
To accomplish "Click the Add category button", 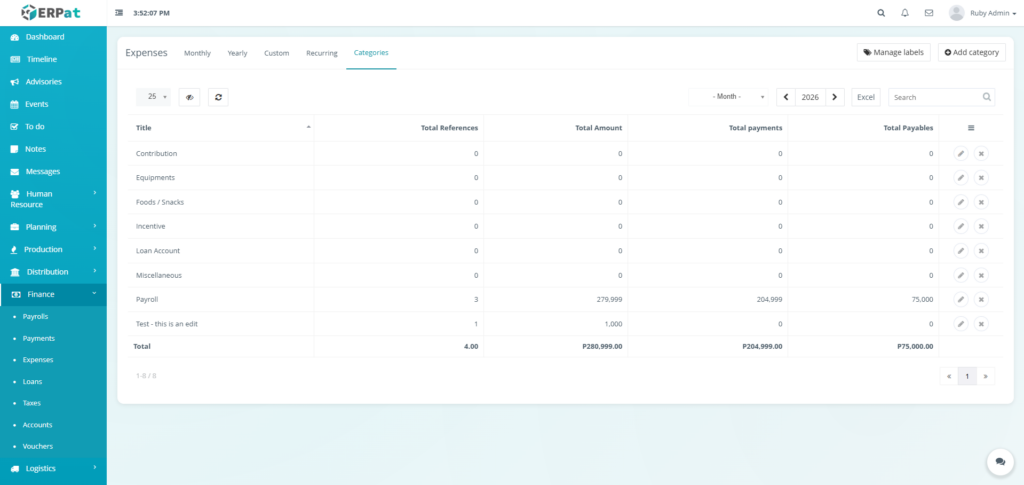I will 971,52.
